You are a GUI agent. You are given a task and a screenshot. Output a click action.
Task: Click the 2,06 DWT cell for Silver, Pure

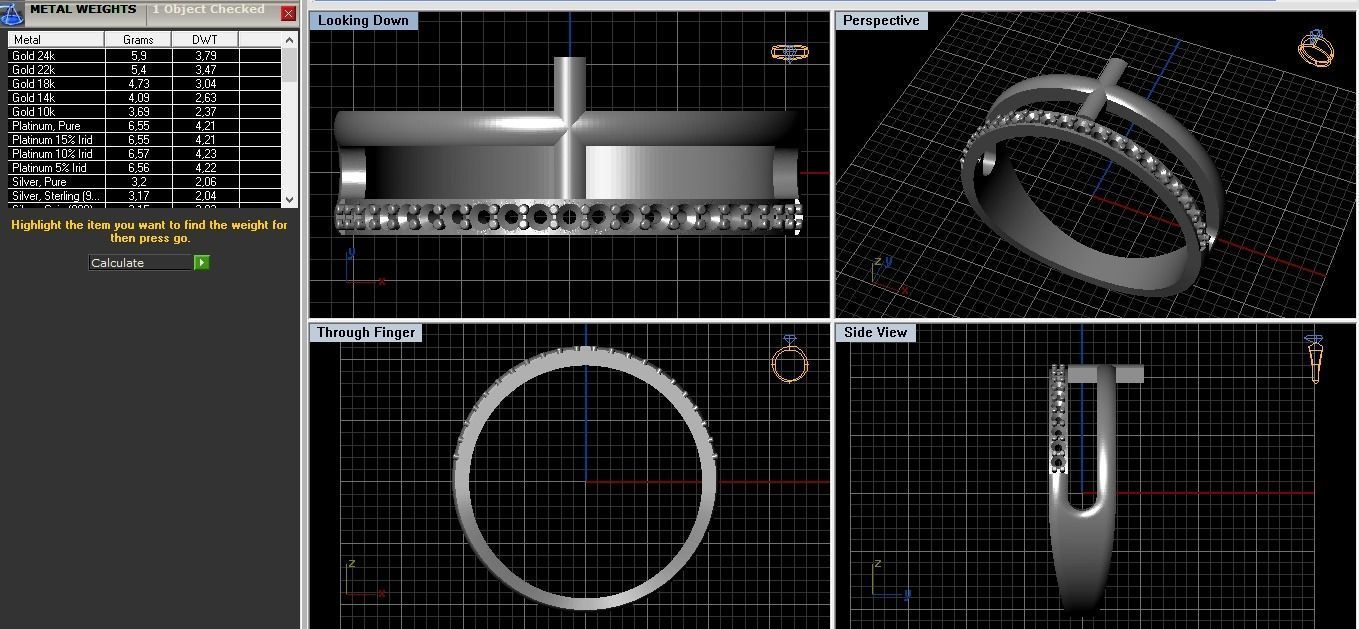pos(205,182)
